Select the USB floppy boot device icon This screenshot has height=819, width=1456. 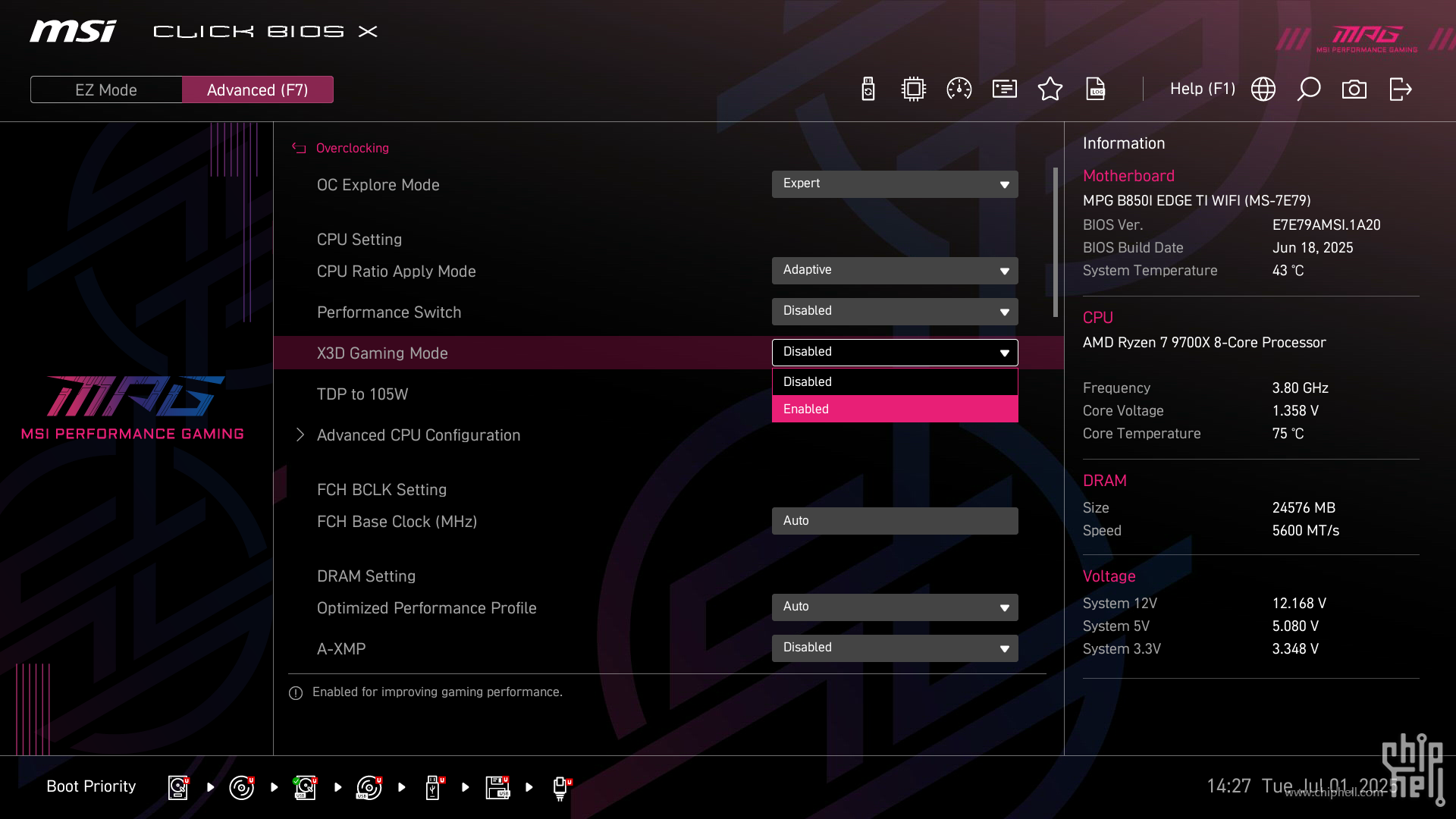pyautogui.click(x=497, y=787)
